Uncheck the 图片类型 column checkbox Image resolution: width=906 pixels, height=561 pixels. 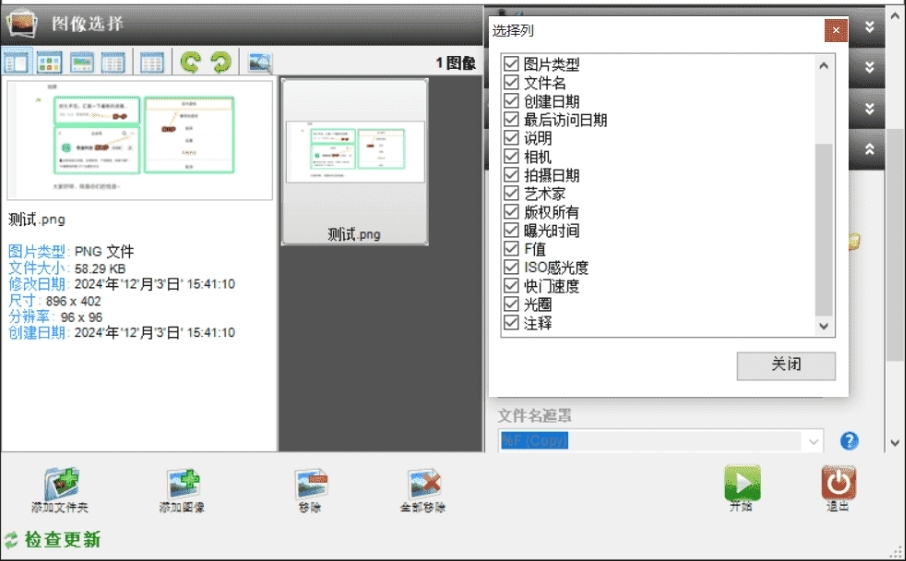[511, 64]
